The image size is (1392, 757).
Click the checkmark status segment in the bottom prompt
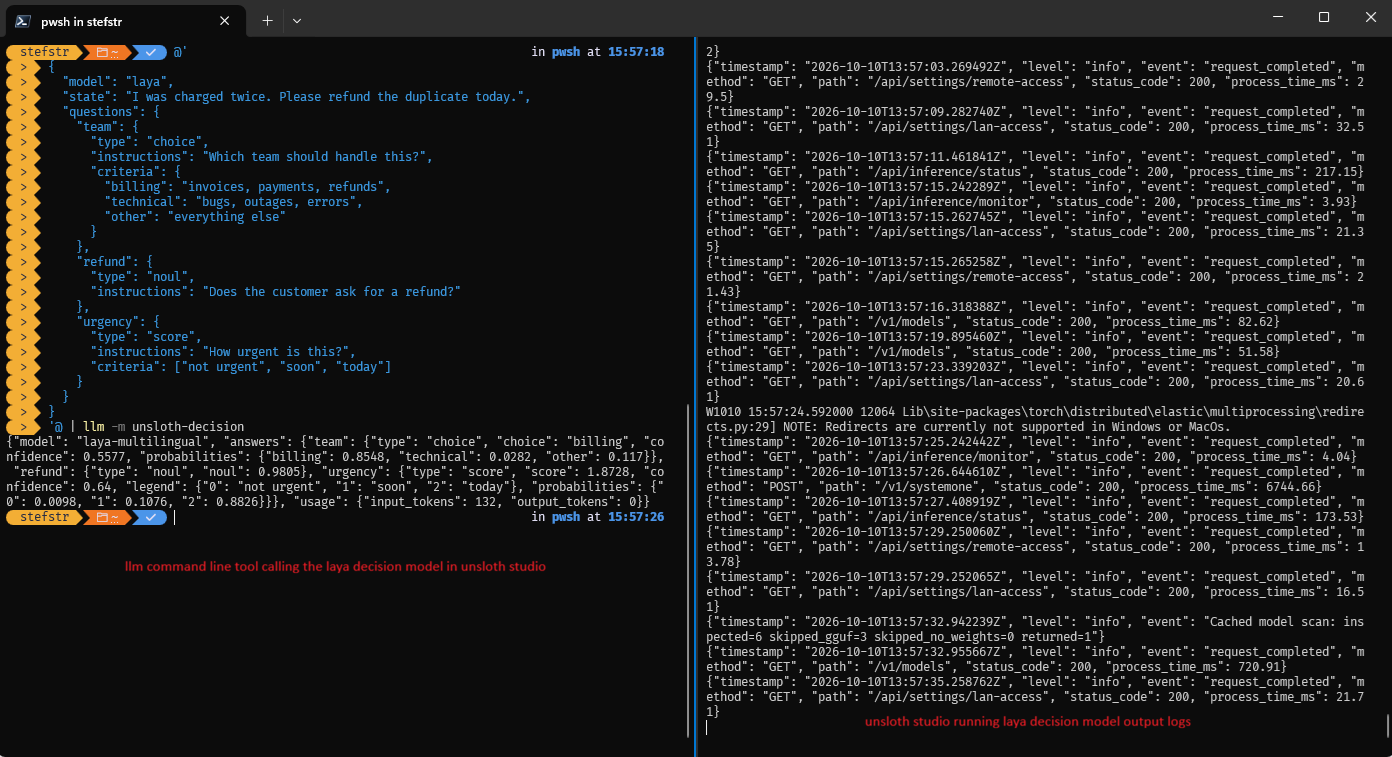[150, 517]
